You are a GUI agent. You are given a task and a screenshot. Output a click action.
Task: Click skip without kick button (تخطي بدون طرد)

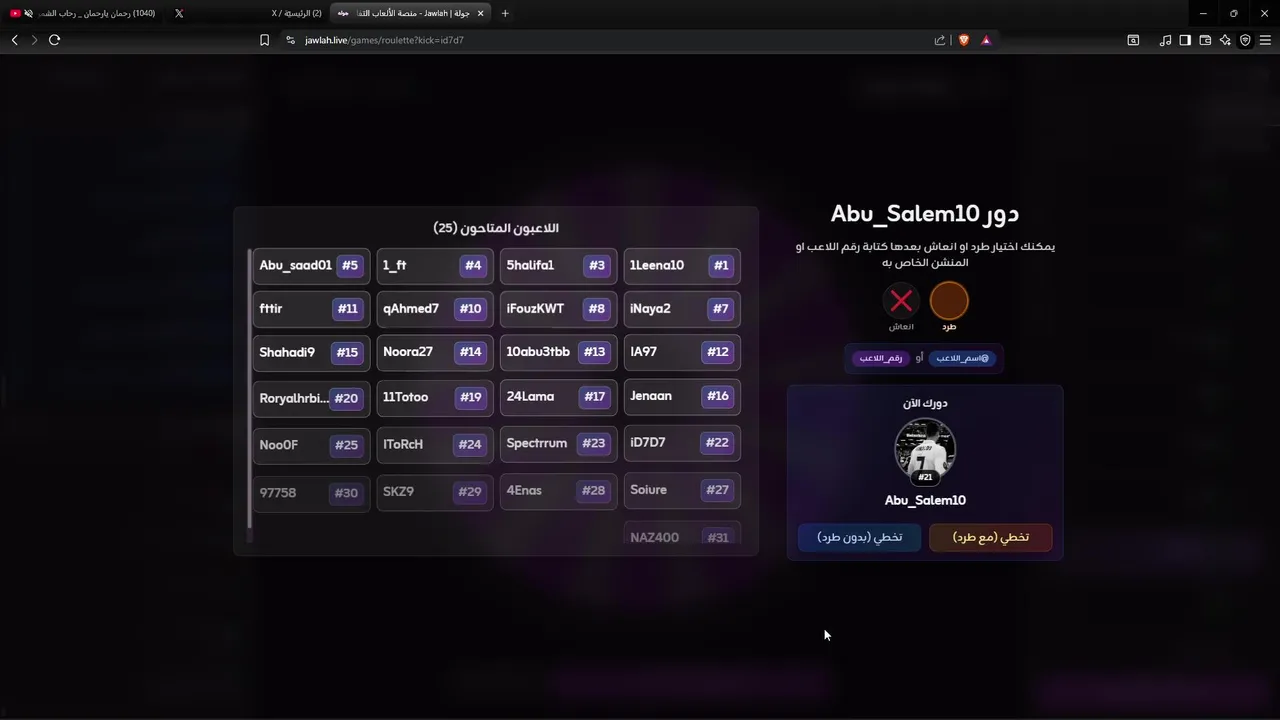tap(859, 537)
